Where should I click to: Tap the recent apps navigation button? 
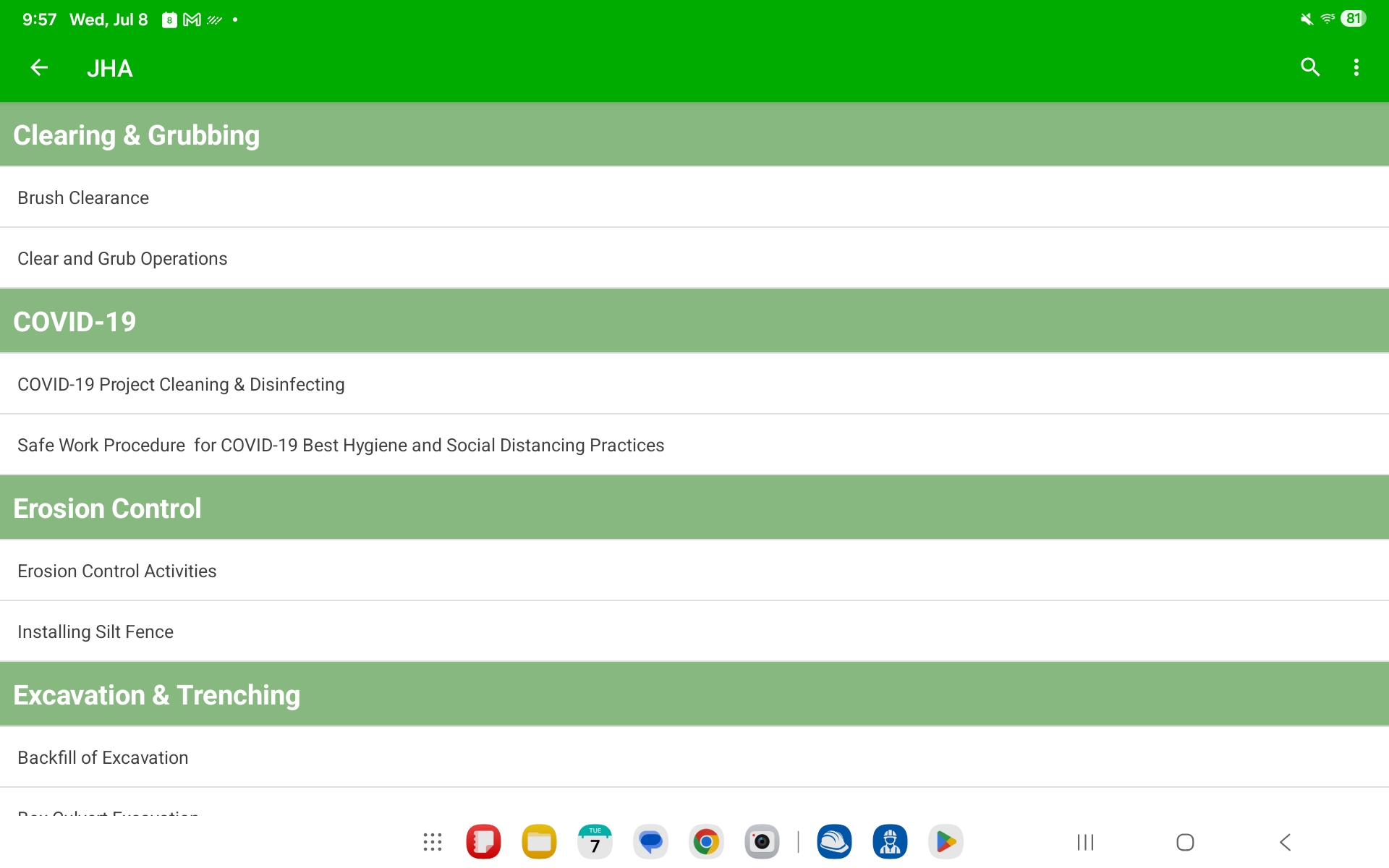click(1085, 842)
